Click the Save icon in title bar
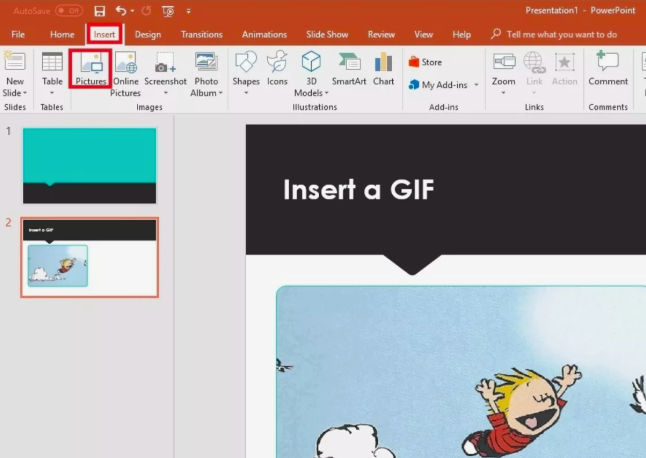646x458 pixels. tap(99, 10)
